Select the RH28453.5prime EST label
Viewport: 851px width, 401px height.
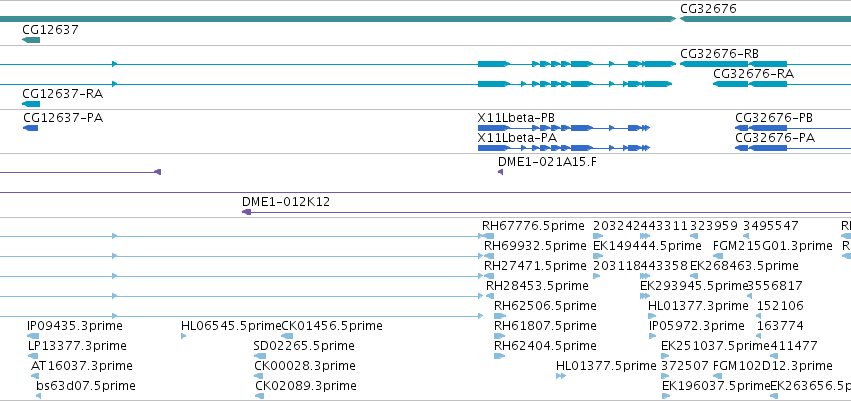point(537,285)
